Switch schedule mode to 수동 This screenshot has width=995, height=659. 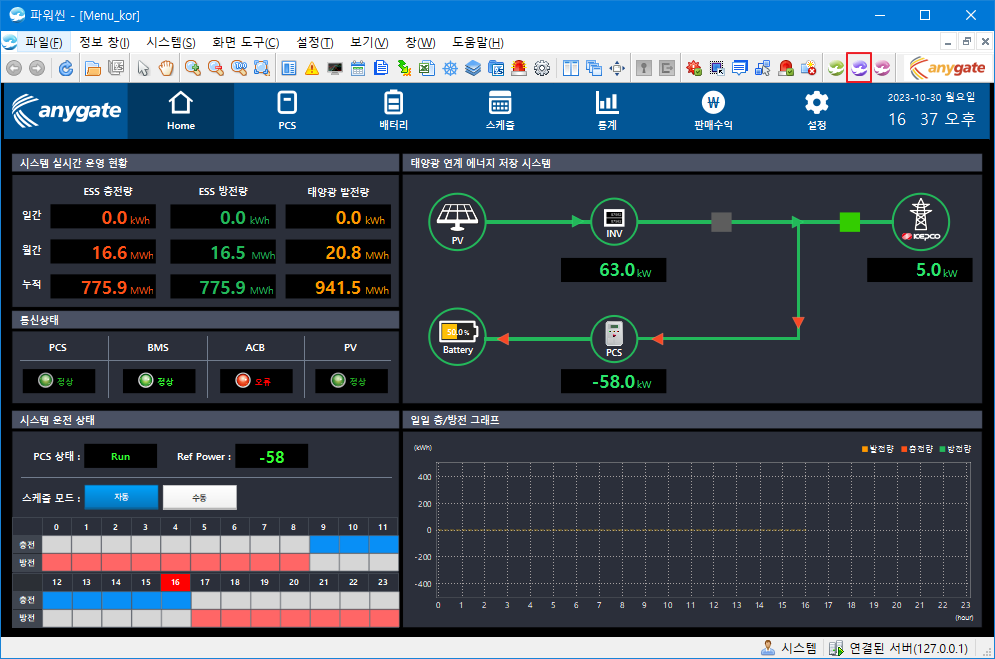199,497
